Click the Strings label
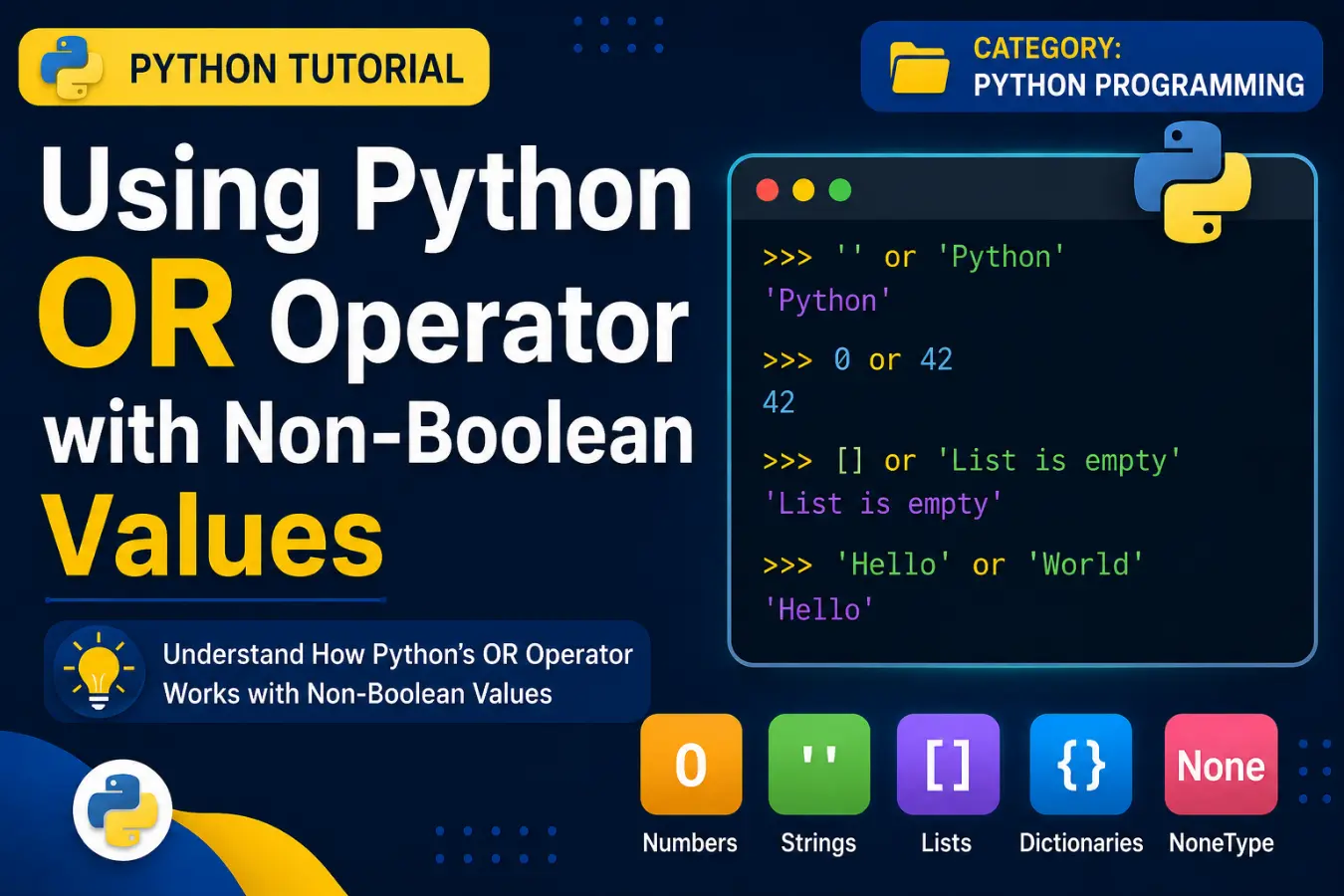1344x896 pixels. (x=818, y=843)
